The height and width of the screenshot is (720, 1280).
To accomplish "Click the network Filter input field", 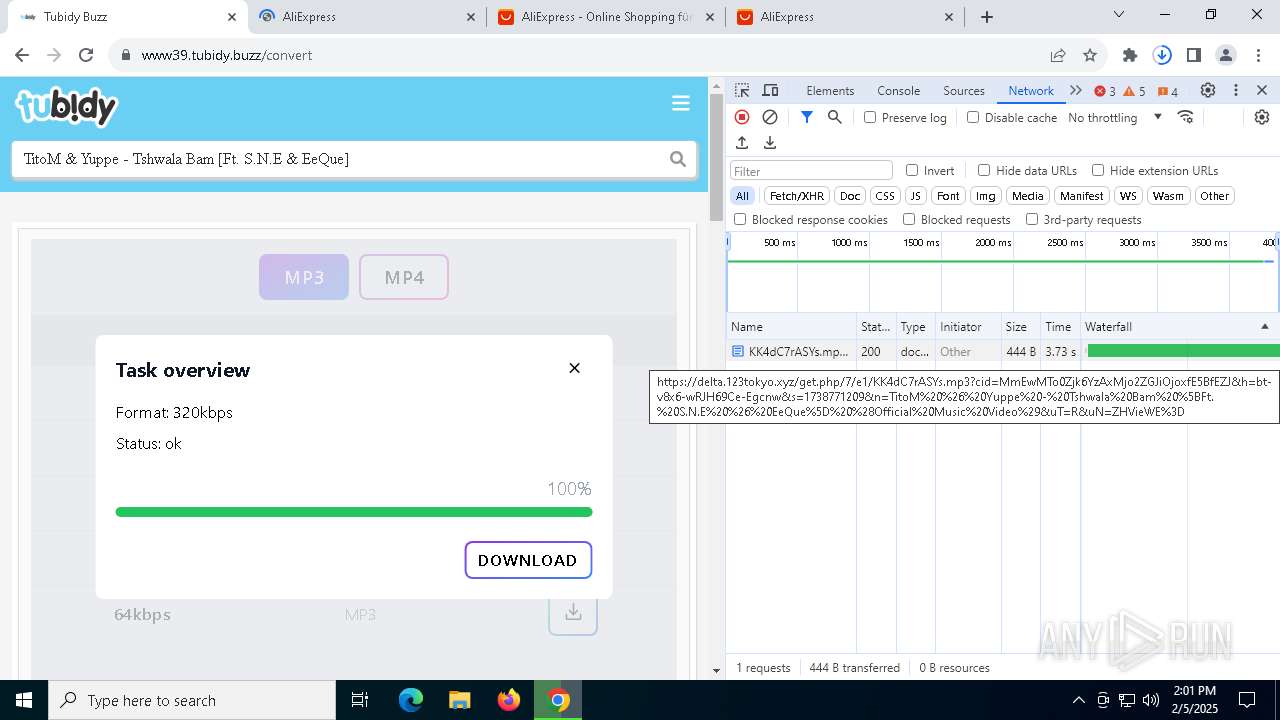I will (811, 171).
